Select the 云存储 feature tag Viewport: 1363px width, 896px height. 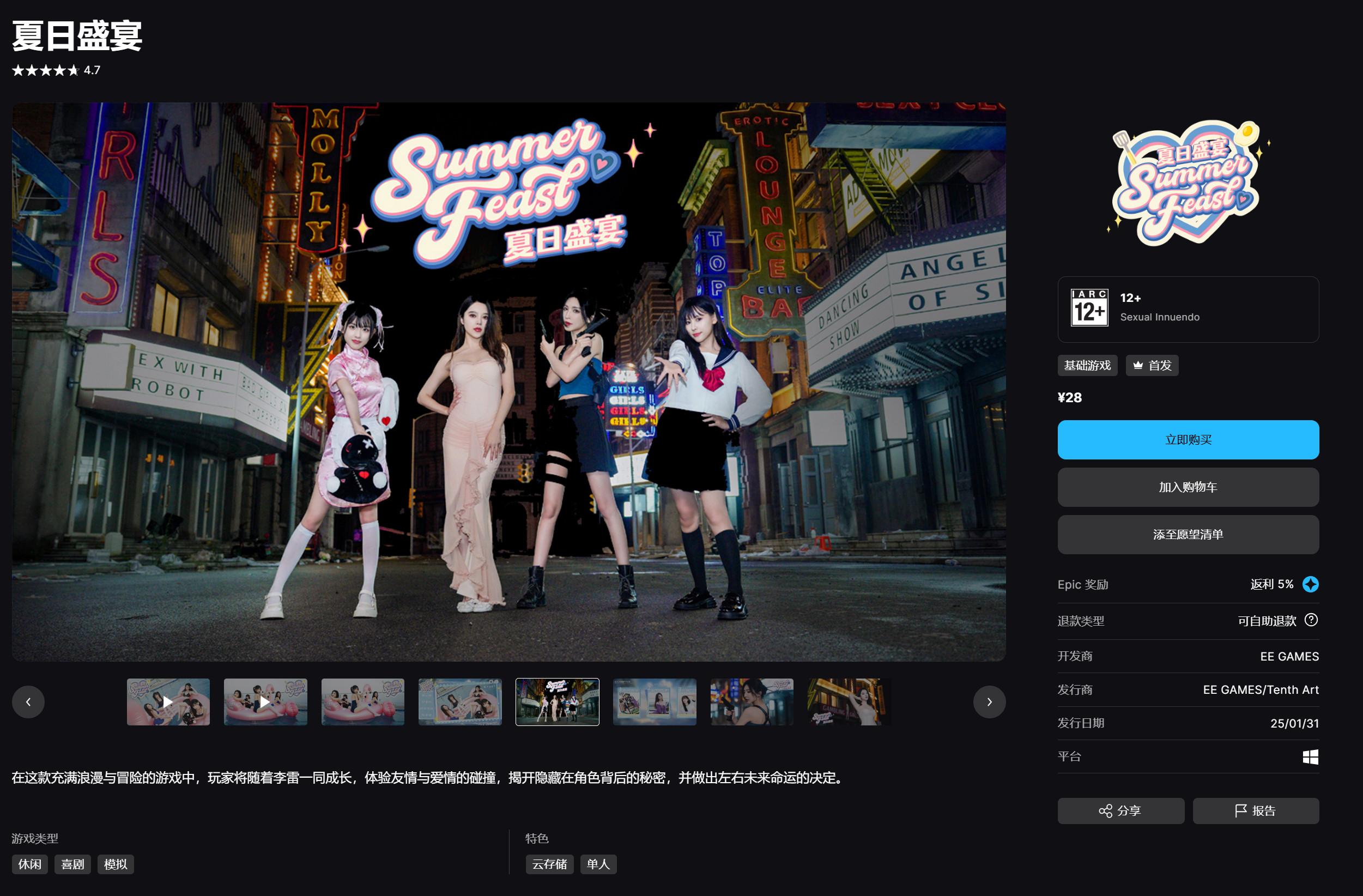click(x=549, y=864)
